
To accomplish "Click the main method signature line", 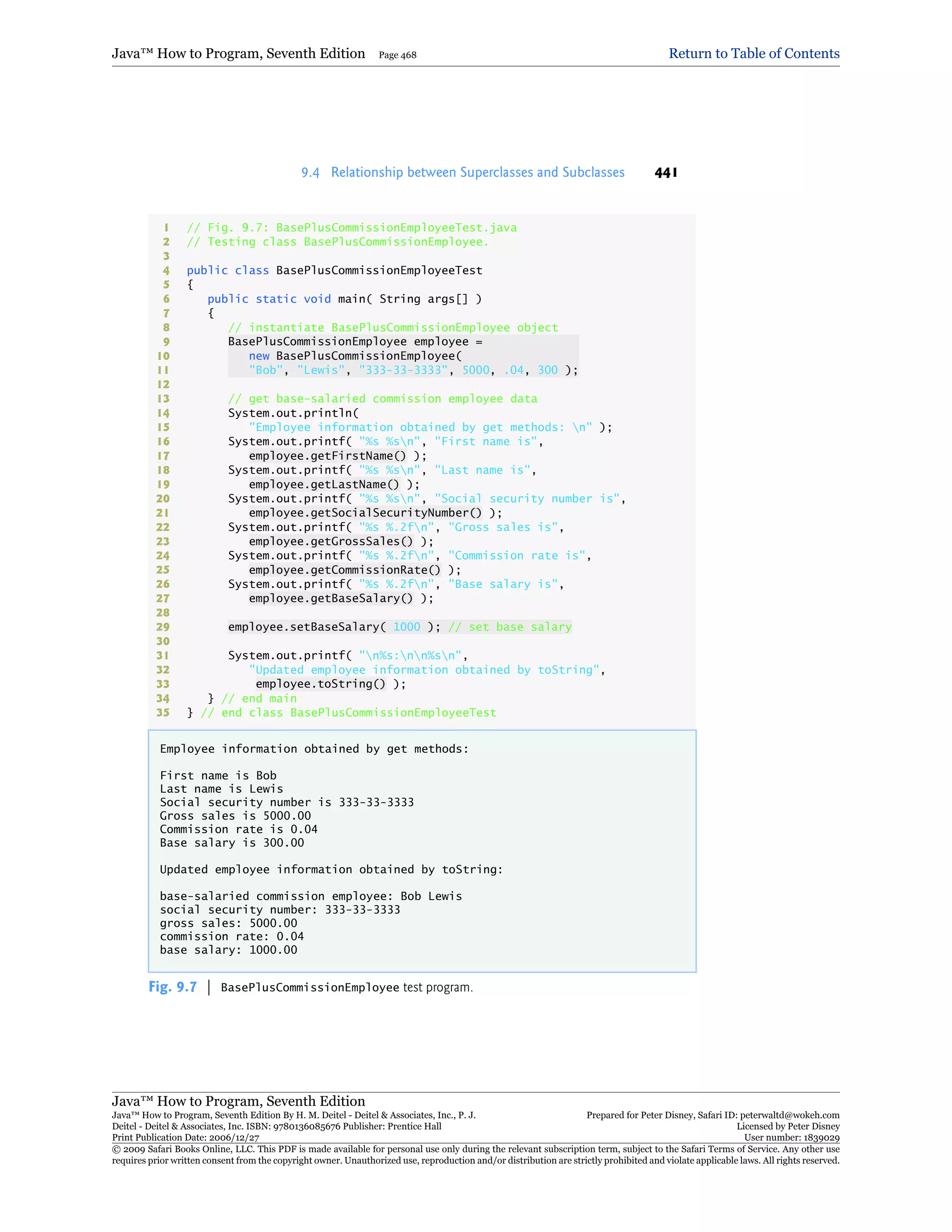I will coord(344,299).
